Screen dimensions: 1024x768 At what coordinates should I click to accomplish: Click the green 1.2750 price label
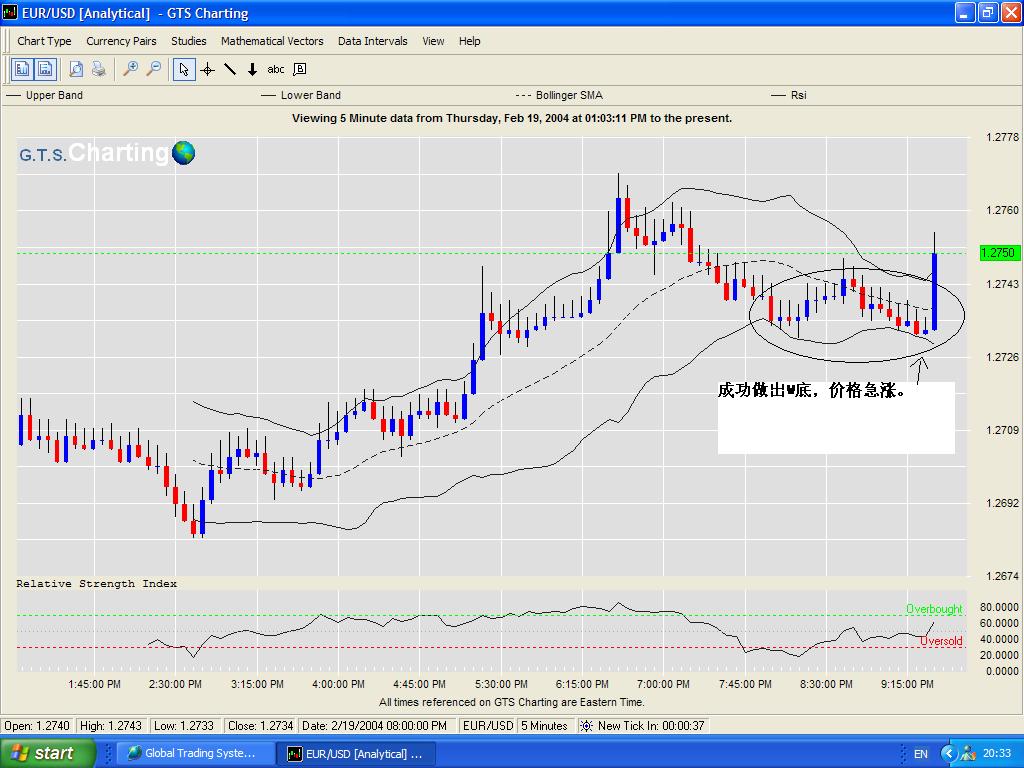tap(999, 253)
